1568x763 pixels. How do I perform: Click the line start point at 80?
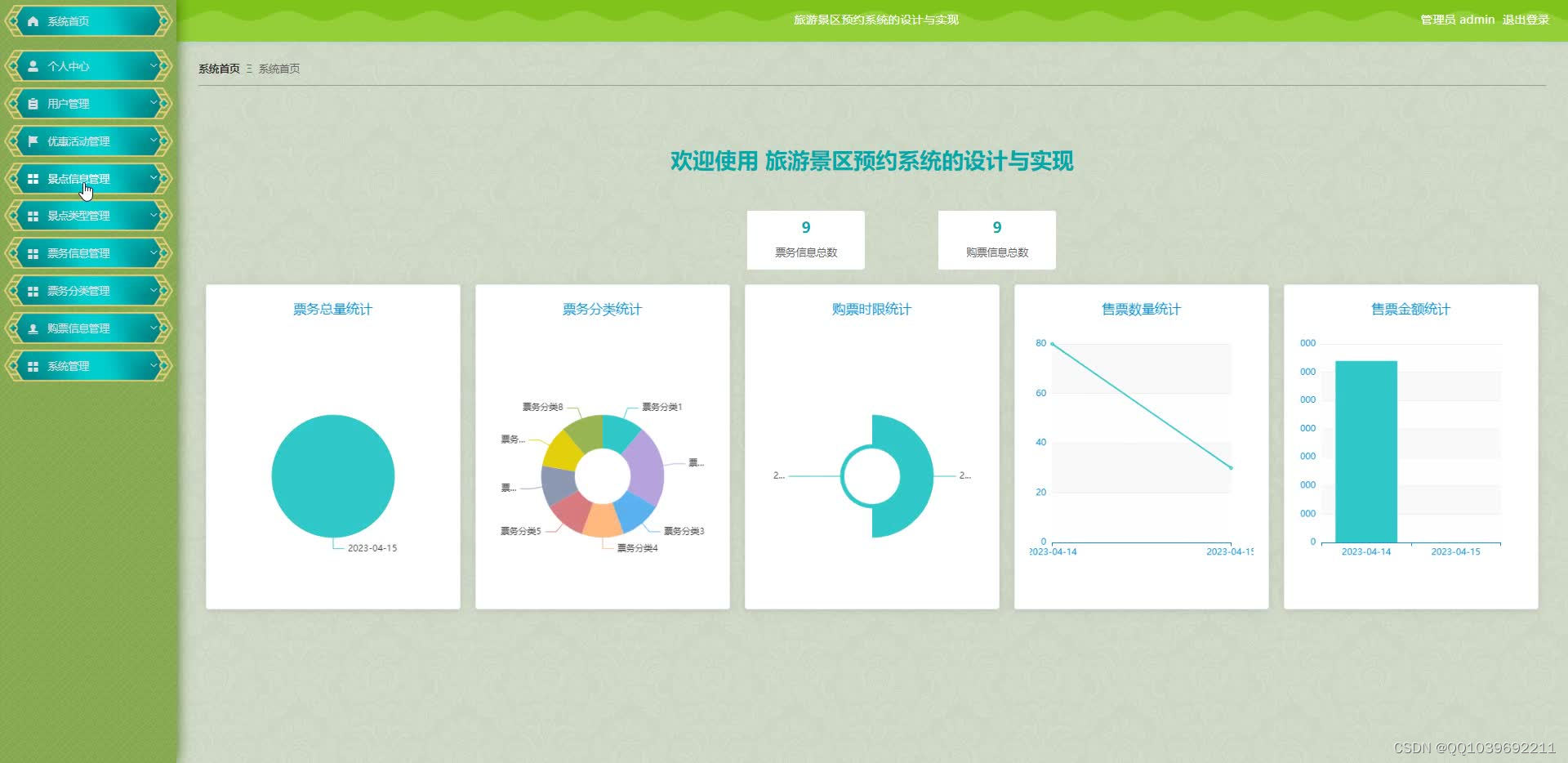point(1053,344)
